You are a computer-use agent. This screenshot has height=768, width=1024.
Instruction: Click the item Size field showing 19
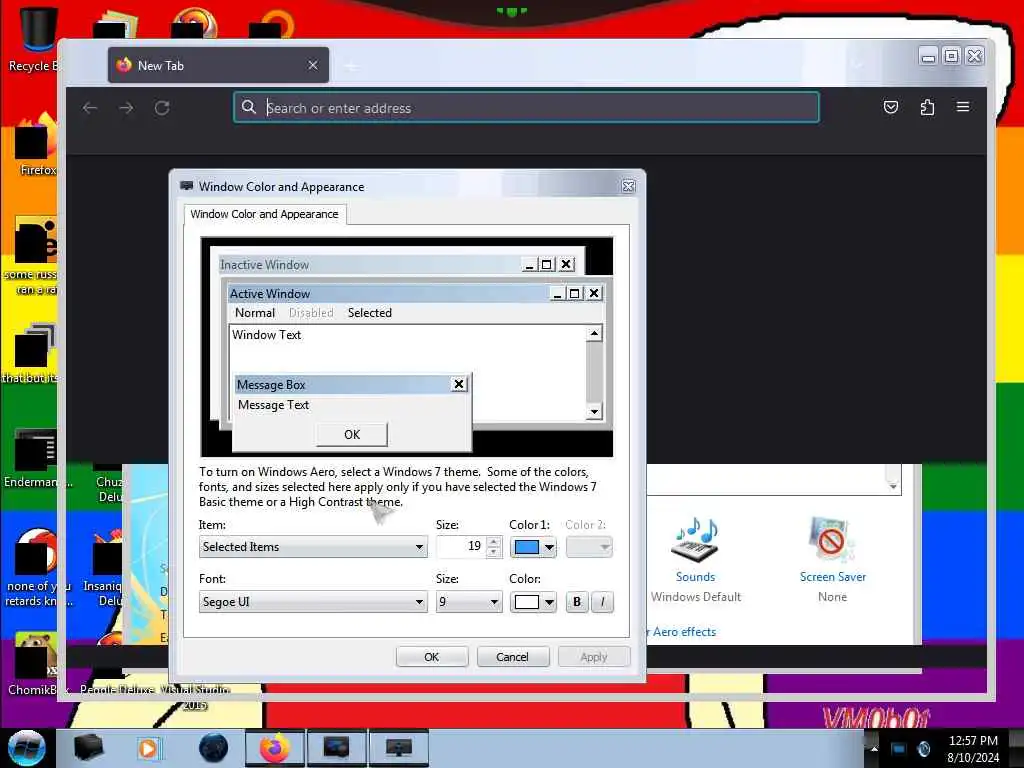click(462, 547)
